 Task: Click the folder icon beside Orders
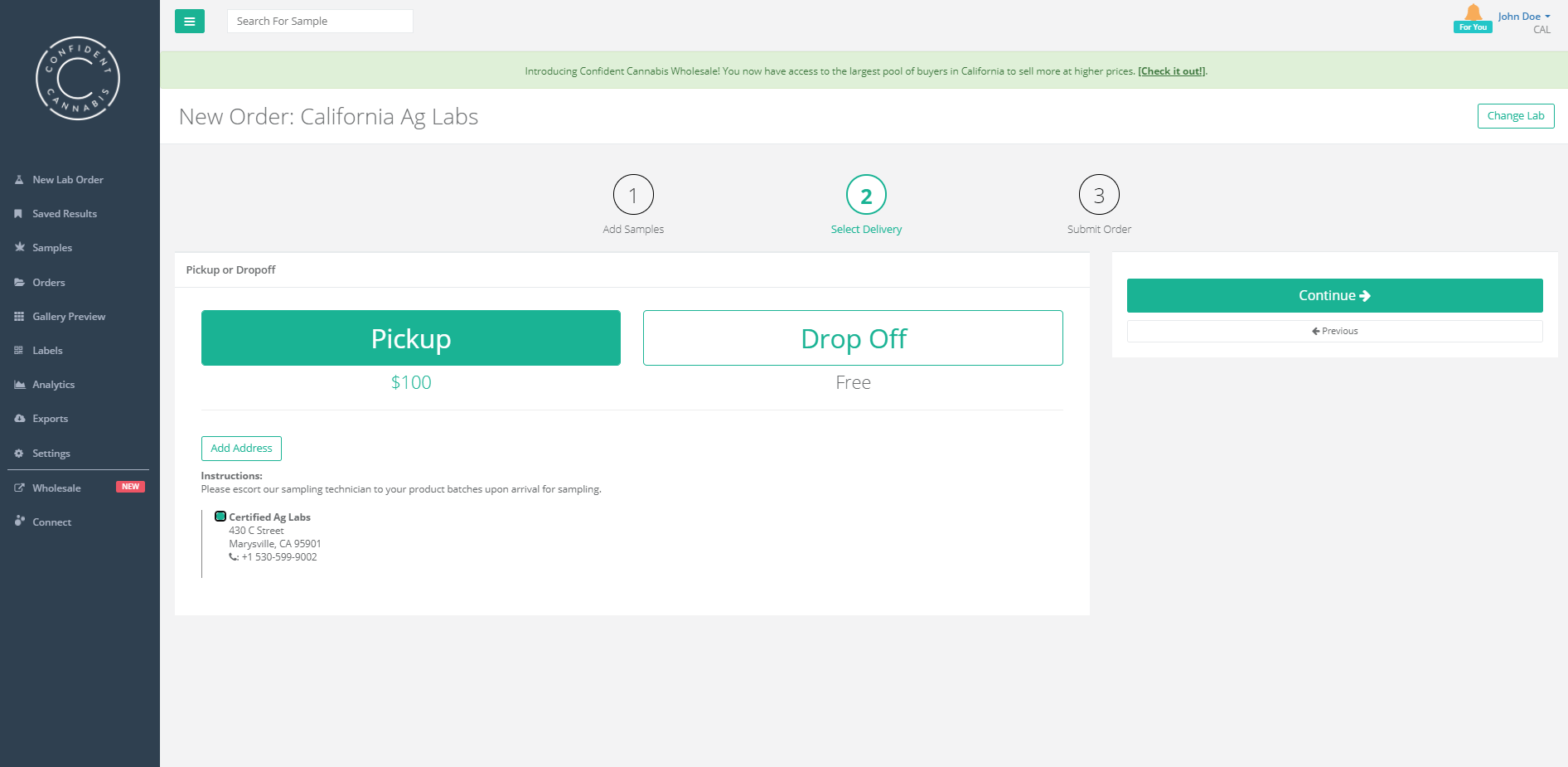19,283
